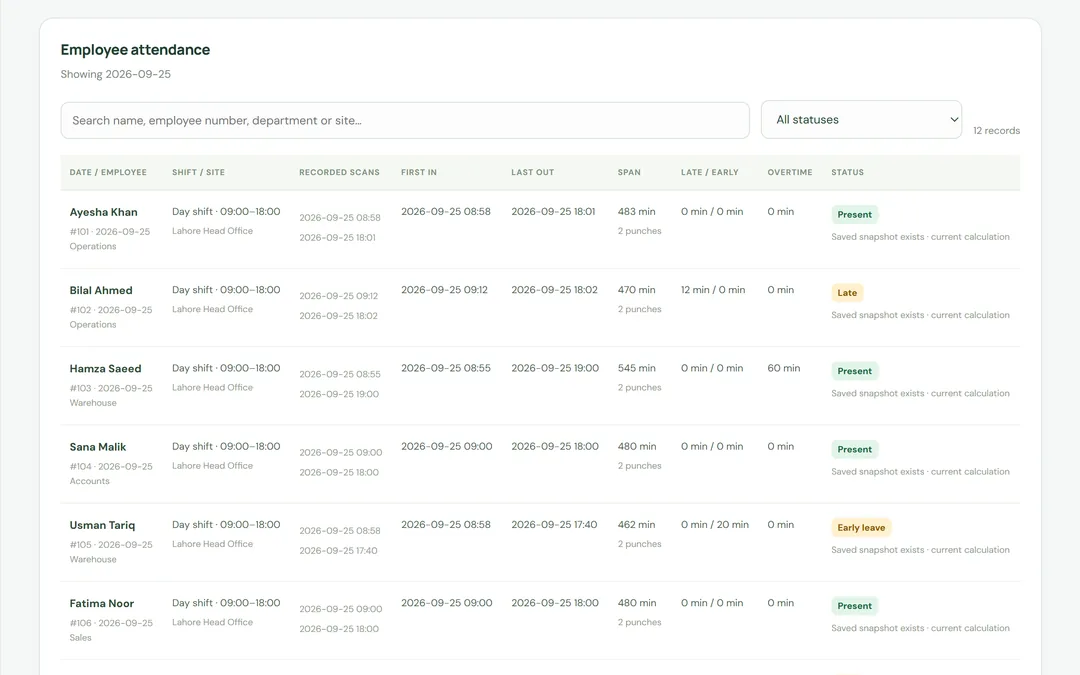The width and height of the screenshot is (1080, 675).
Task: Click Usman Tariq's 462 min span value
Action: tap(636, 525)
